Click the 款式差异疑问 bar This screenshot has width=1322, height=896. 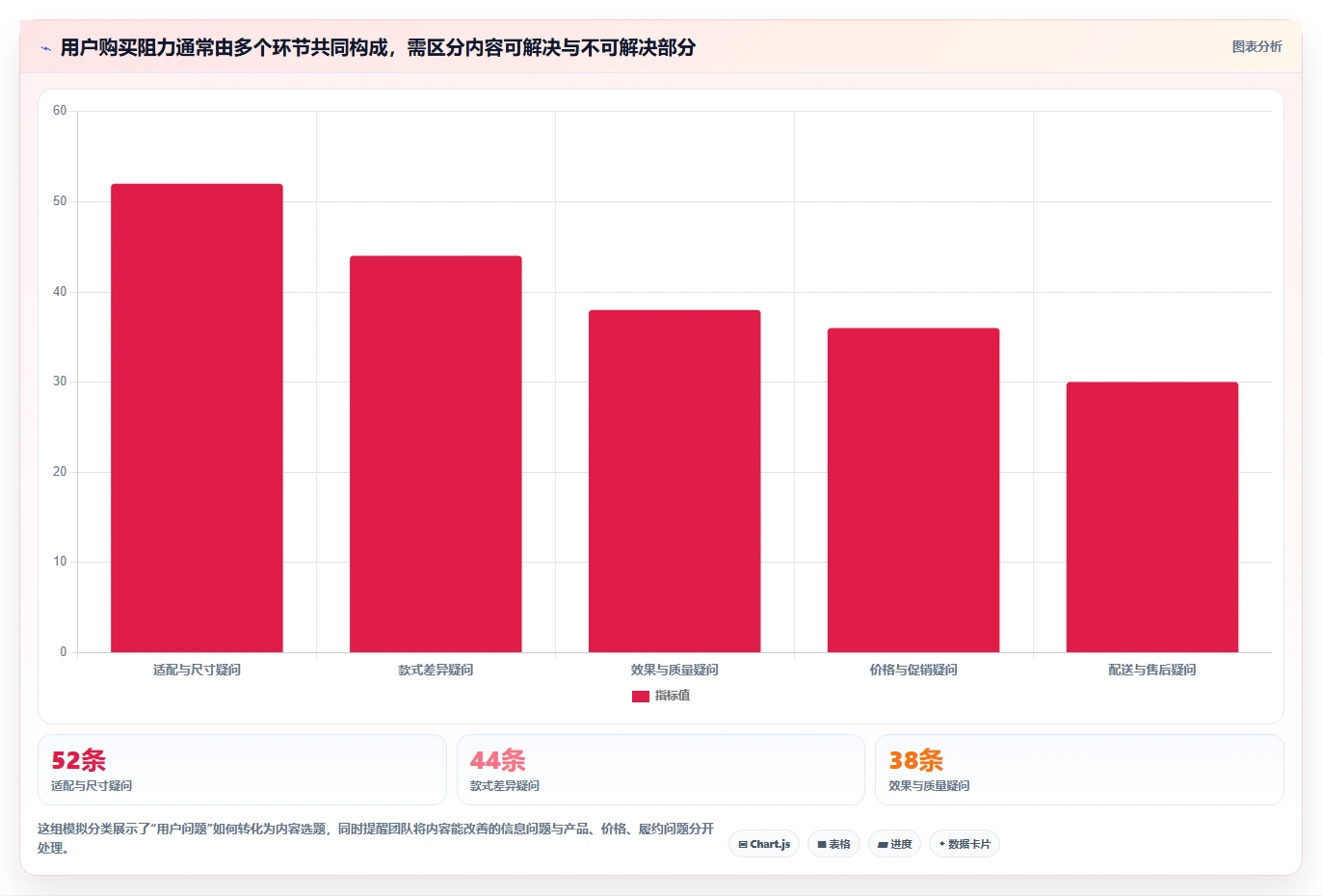(x=436, y=454)
